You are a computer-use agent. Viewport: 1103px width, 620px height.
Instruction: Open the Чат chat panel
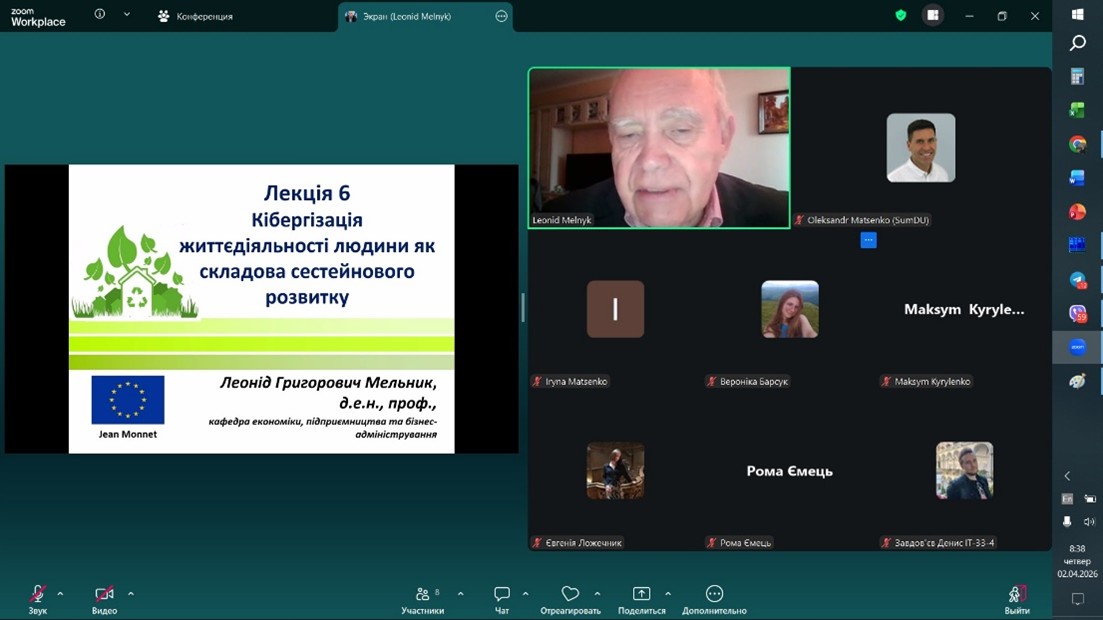[502, 594]
